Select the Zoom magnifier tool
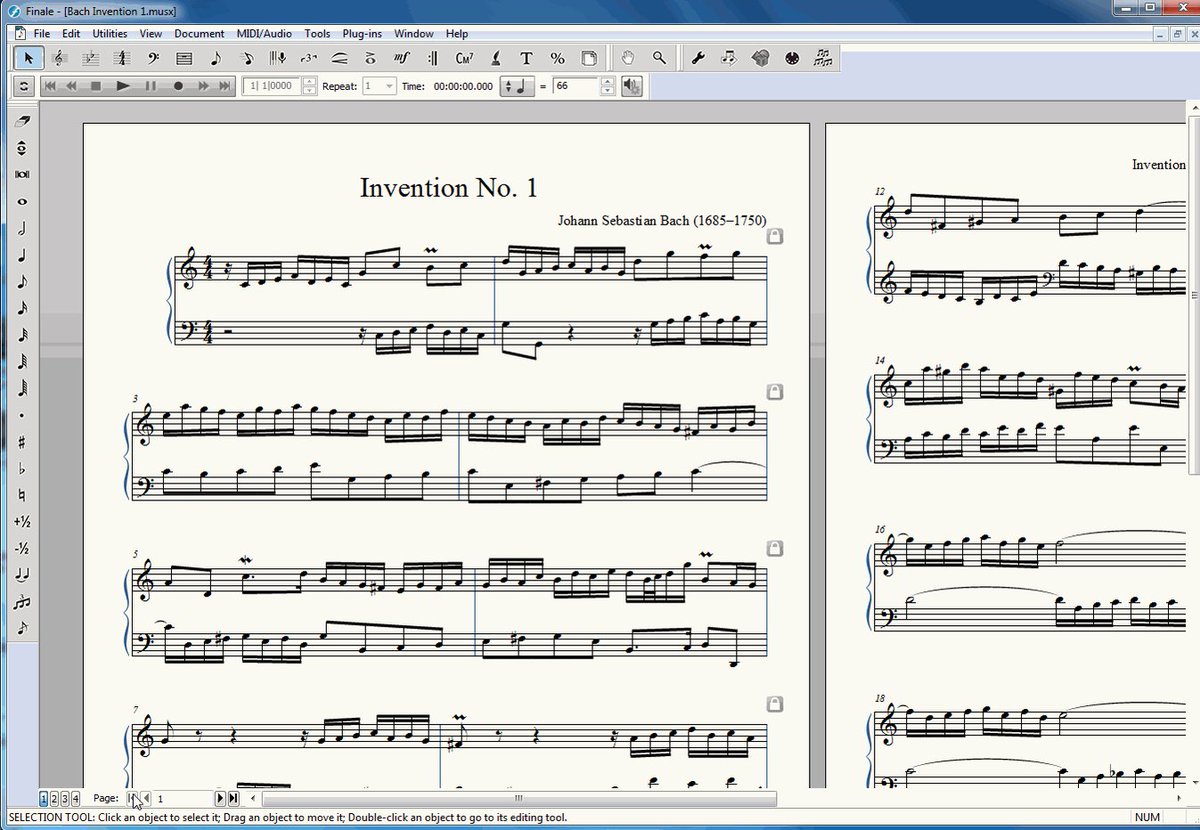Screen dimensions: 1200x830 pos(659,58)
